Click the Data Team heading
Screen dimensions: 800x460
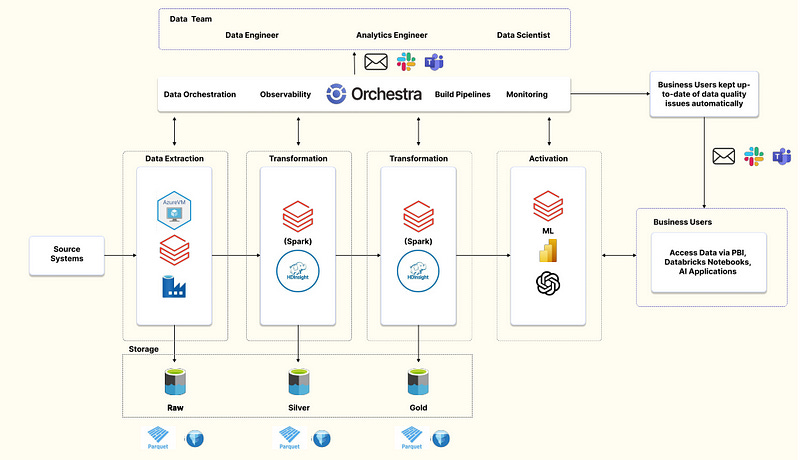(191, 19)
